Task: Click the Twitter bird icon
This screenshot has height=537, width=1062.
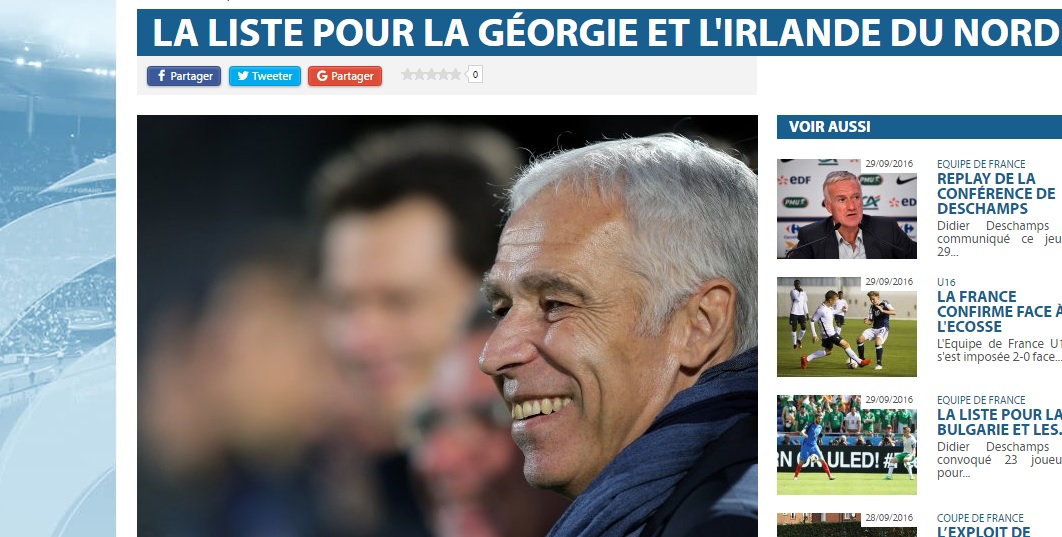Action: [242, 76]
